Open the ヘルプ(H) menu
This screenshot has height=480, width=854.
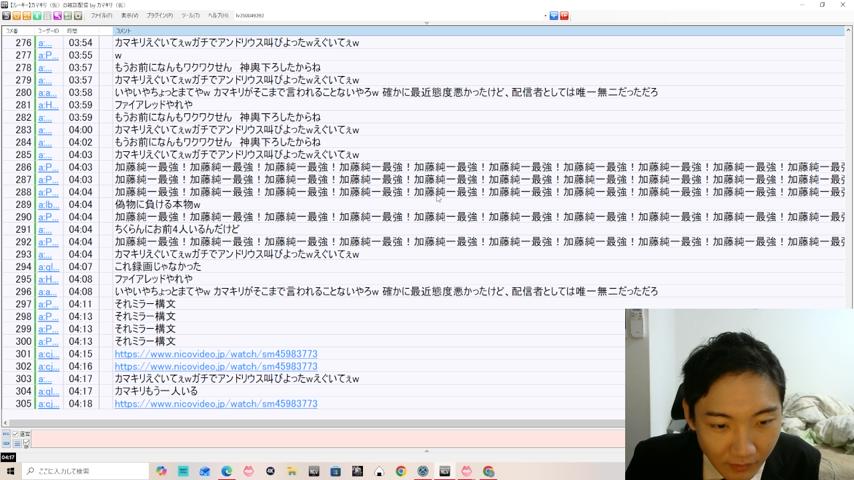[x=218, y=16]
